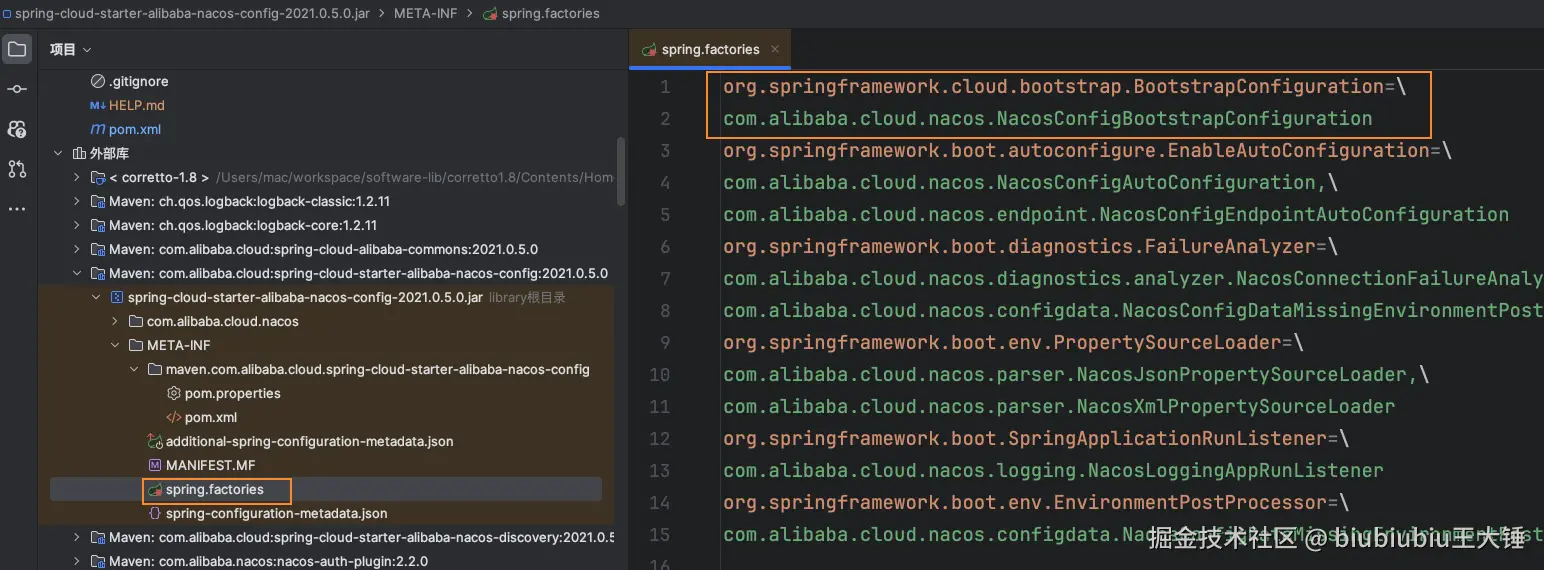Image resolution: width=1544 pixels, height=570 pixels.
Task: Open the 项目 view dropdown
Action: [70, 49]
